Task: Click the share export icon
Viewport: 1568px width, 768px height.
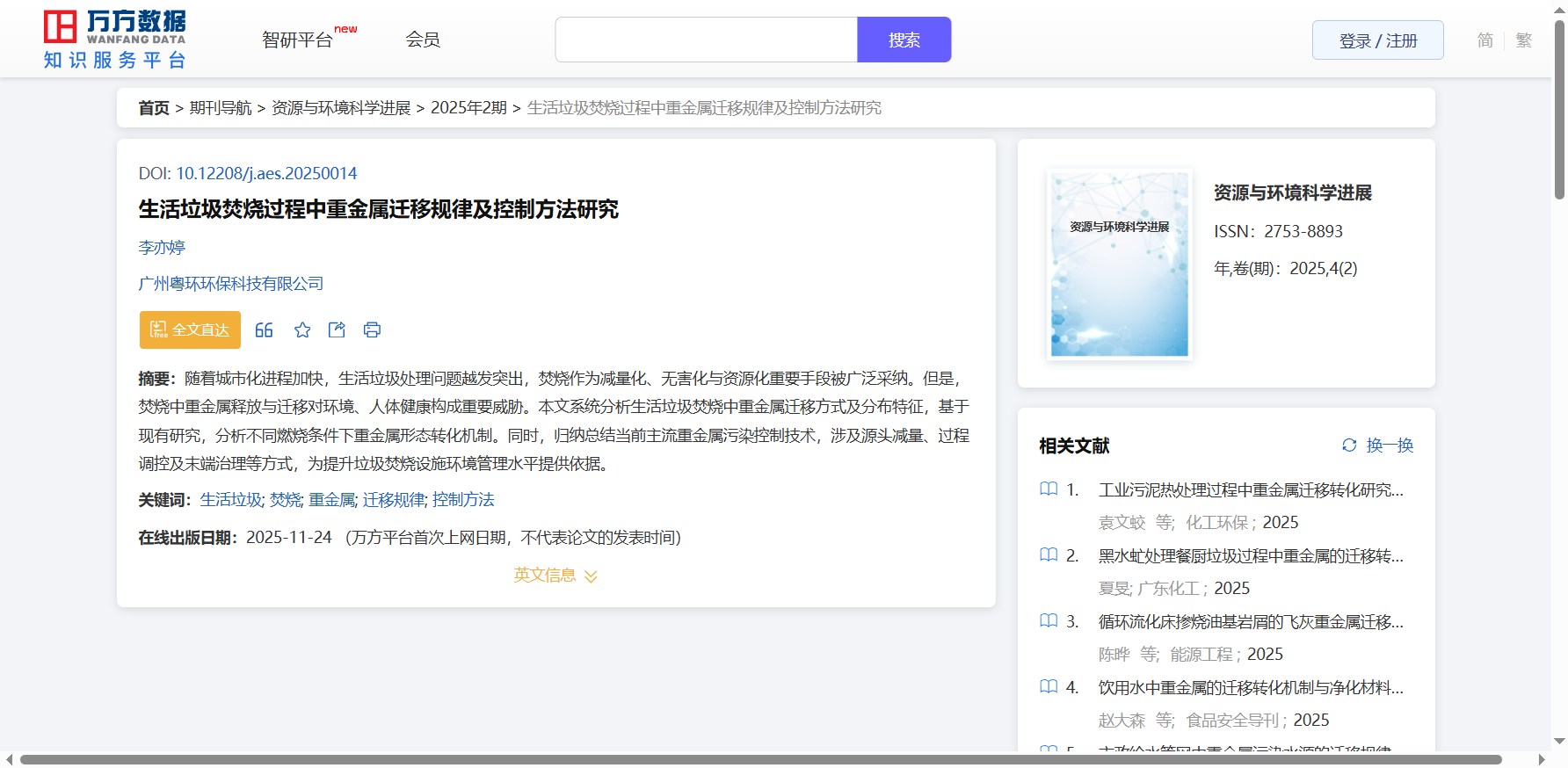Action: [337, 330]
